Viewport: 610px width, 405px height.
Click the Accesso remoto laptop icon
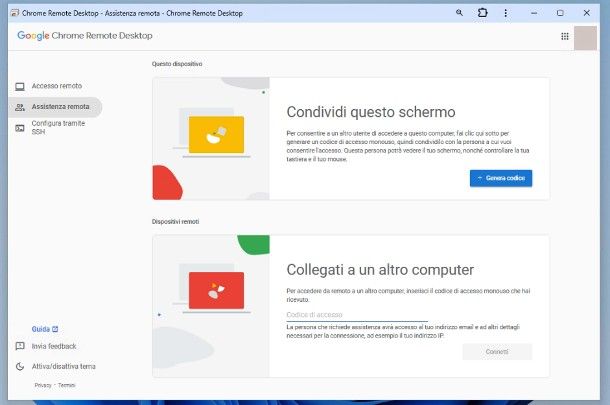[x=20, y=86]
